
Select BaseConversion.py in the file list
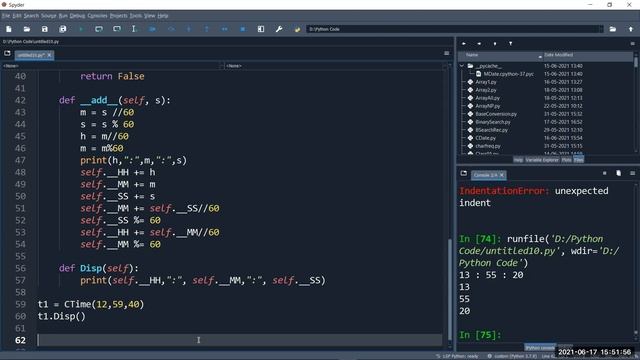(x=496, y=114)
